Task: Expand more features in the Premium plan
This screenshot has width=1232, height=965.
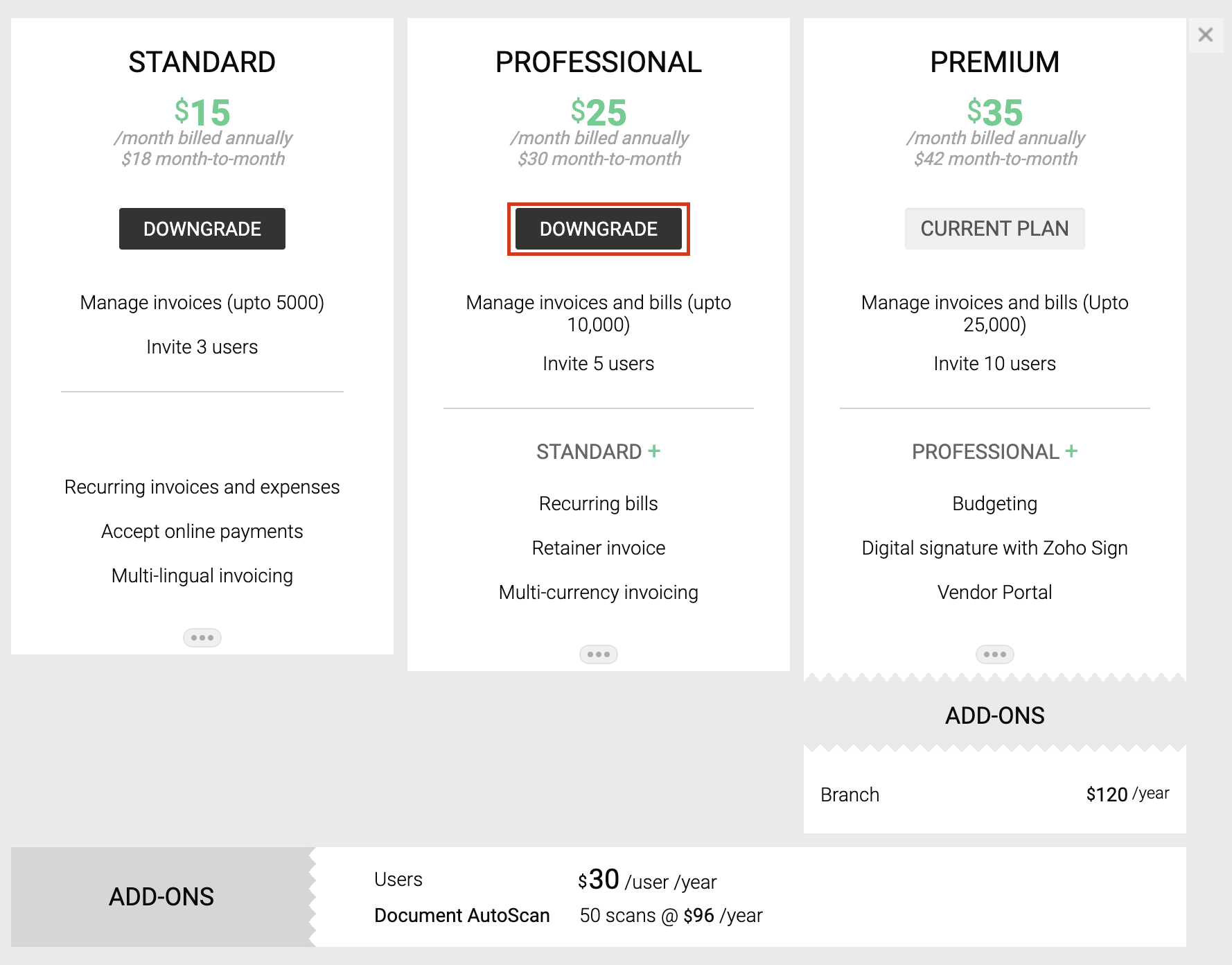Action: [x=994, y=654]
